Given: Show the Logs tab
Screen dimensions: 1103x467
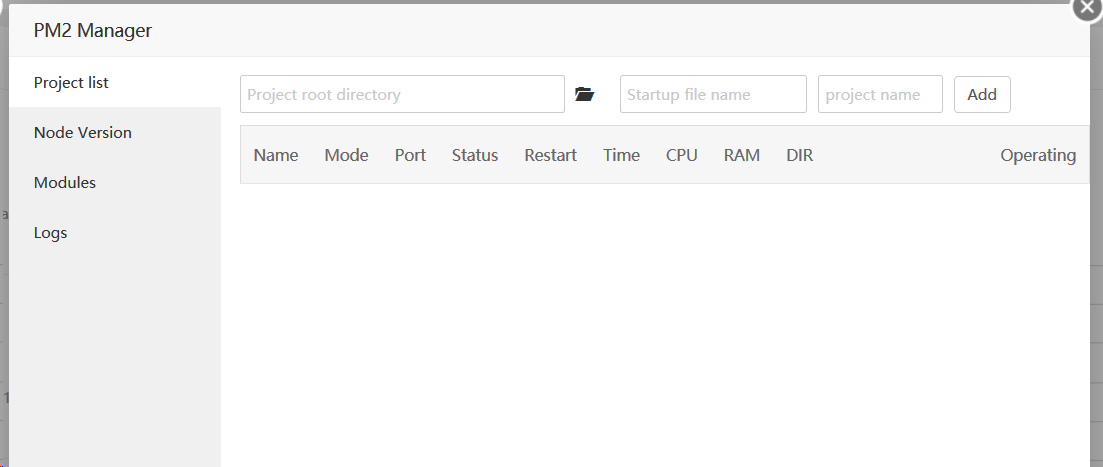Looking at the screenshot, I should 50,233.
